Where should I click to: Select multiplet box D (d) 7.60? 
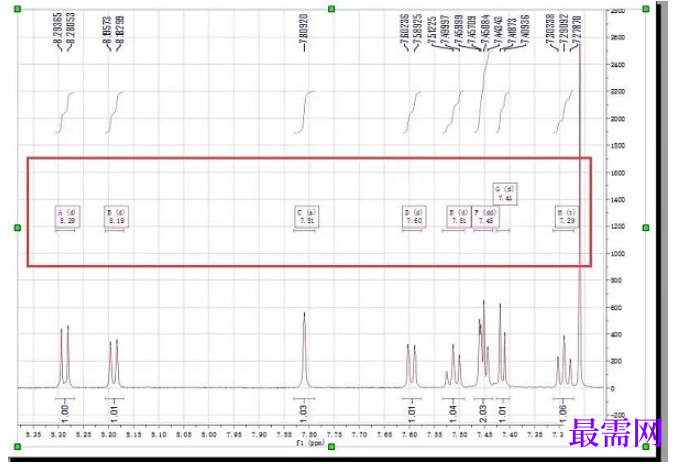point(414,216)
